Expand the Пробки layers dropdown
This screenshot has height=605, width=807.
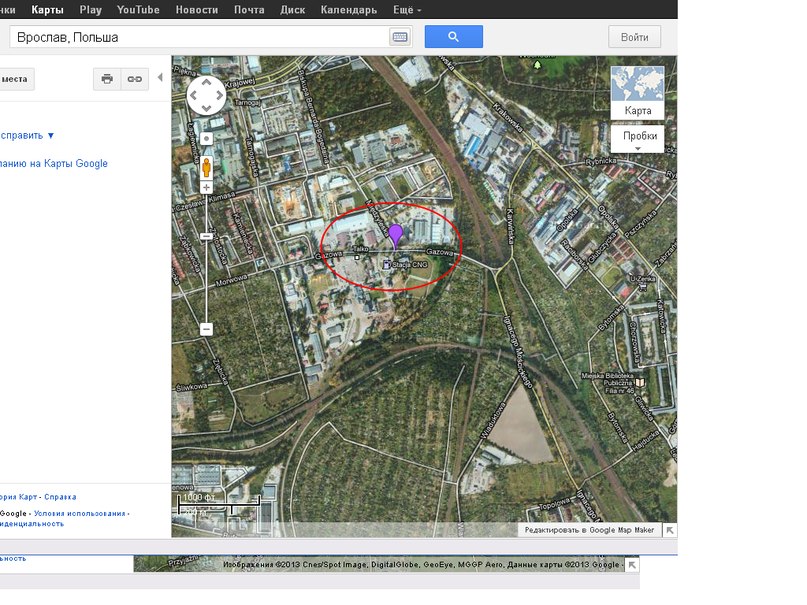[x=637, y=139]
